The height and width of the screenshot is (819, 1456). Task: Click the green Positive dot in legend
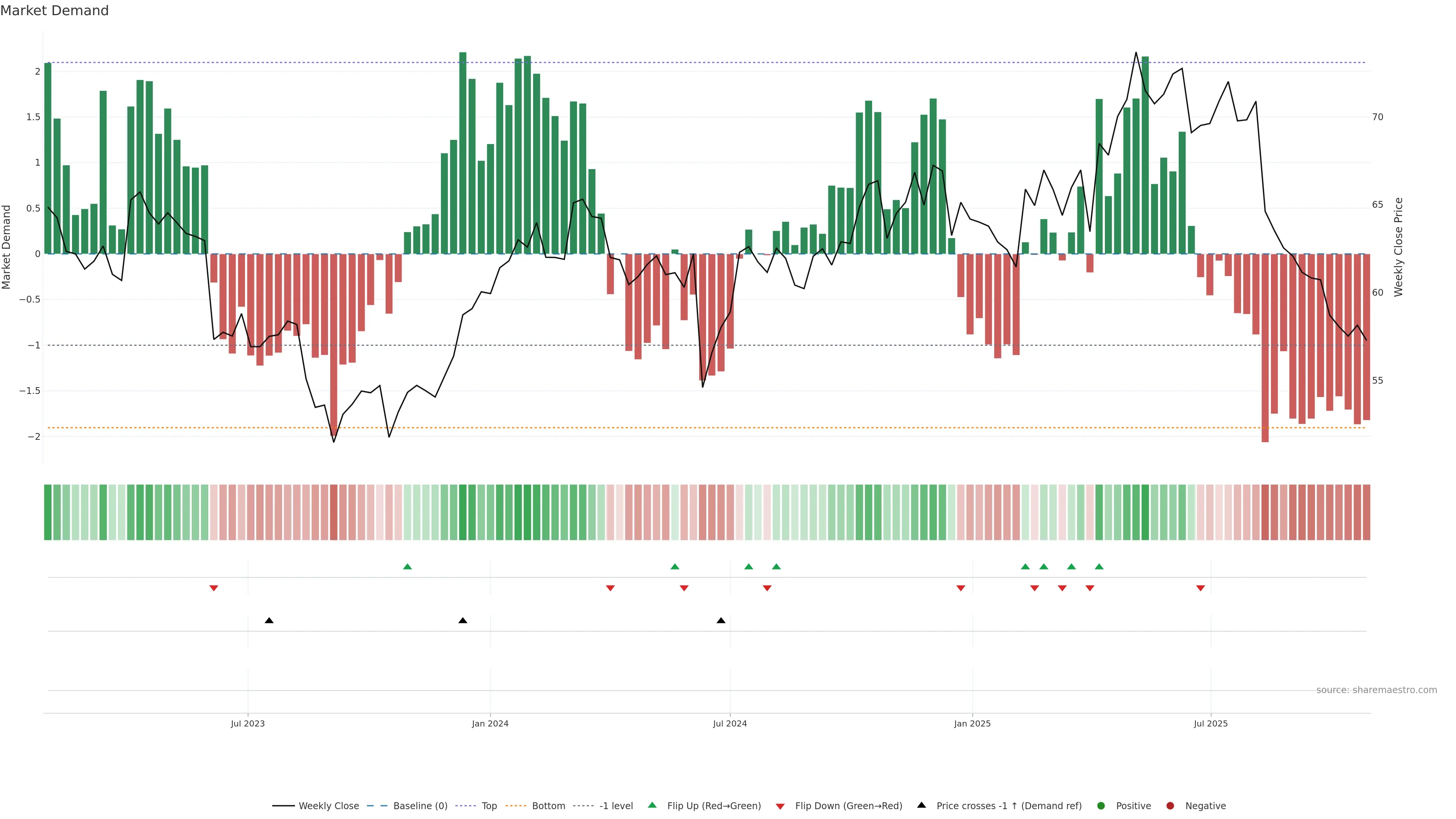tap(1100, 806)
